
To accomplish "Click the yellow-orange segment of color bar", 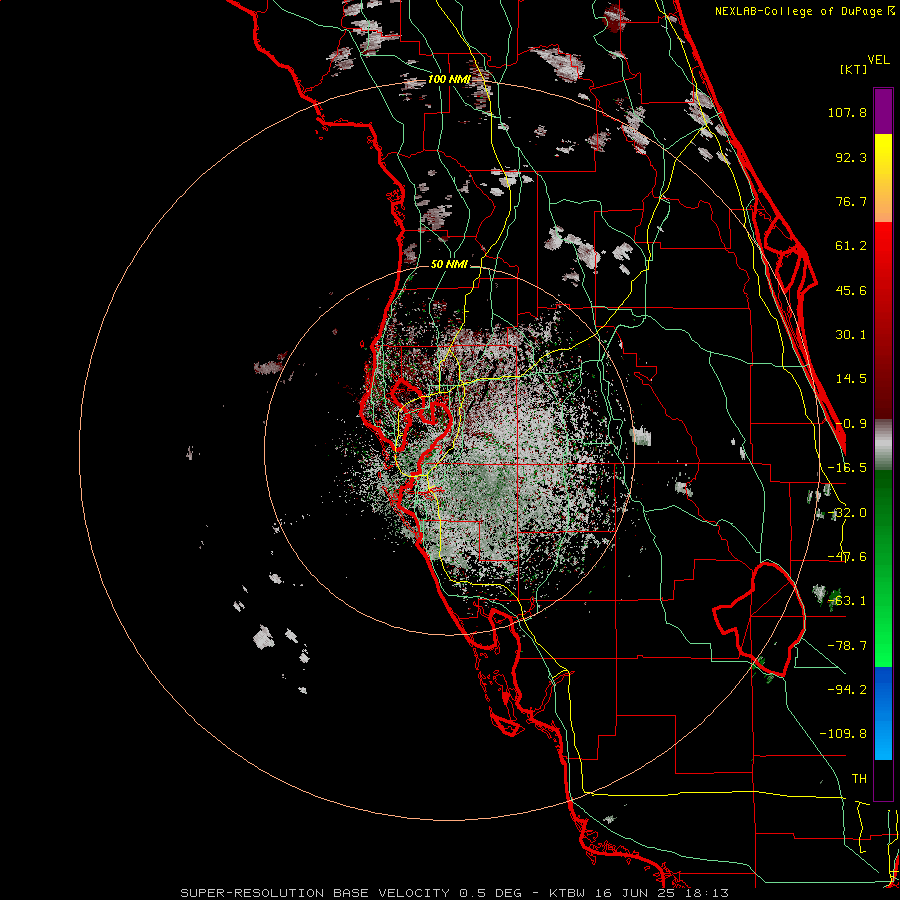I will (x=883, y=178).
